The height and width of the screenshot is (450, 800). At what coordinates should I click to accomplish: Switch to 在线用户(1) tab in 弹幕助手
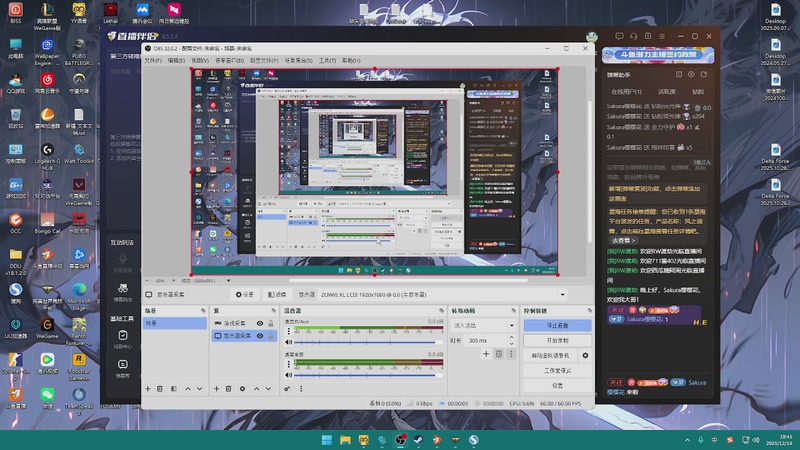coord(627,92)
